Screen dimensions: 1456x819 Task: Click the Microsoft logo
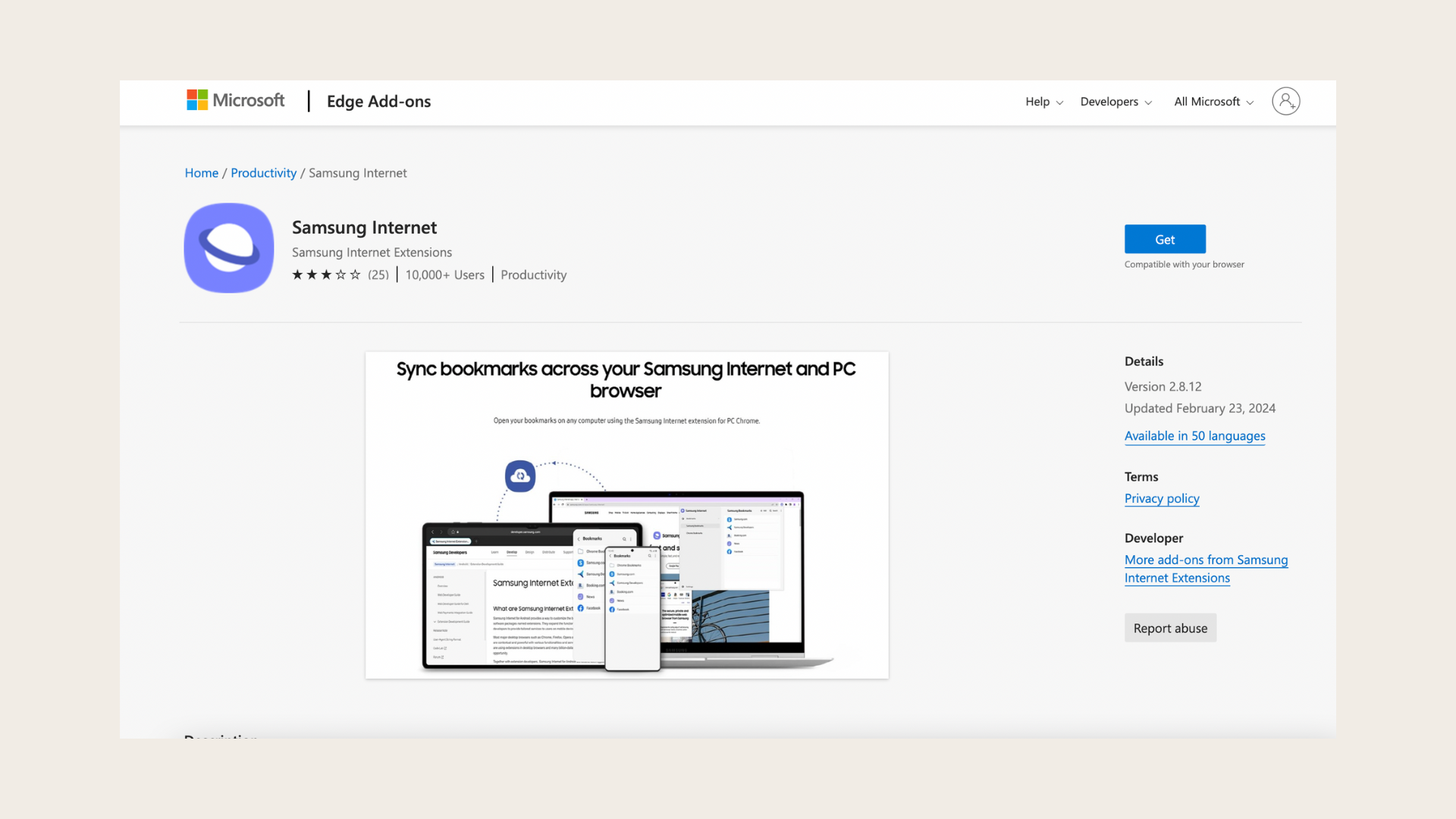click(x=235, y=101)
